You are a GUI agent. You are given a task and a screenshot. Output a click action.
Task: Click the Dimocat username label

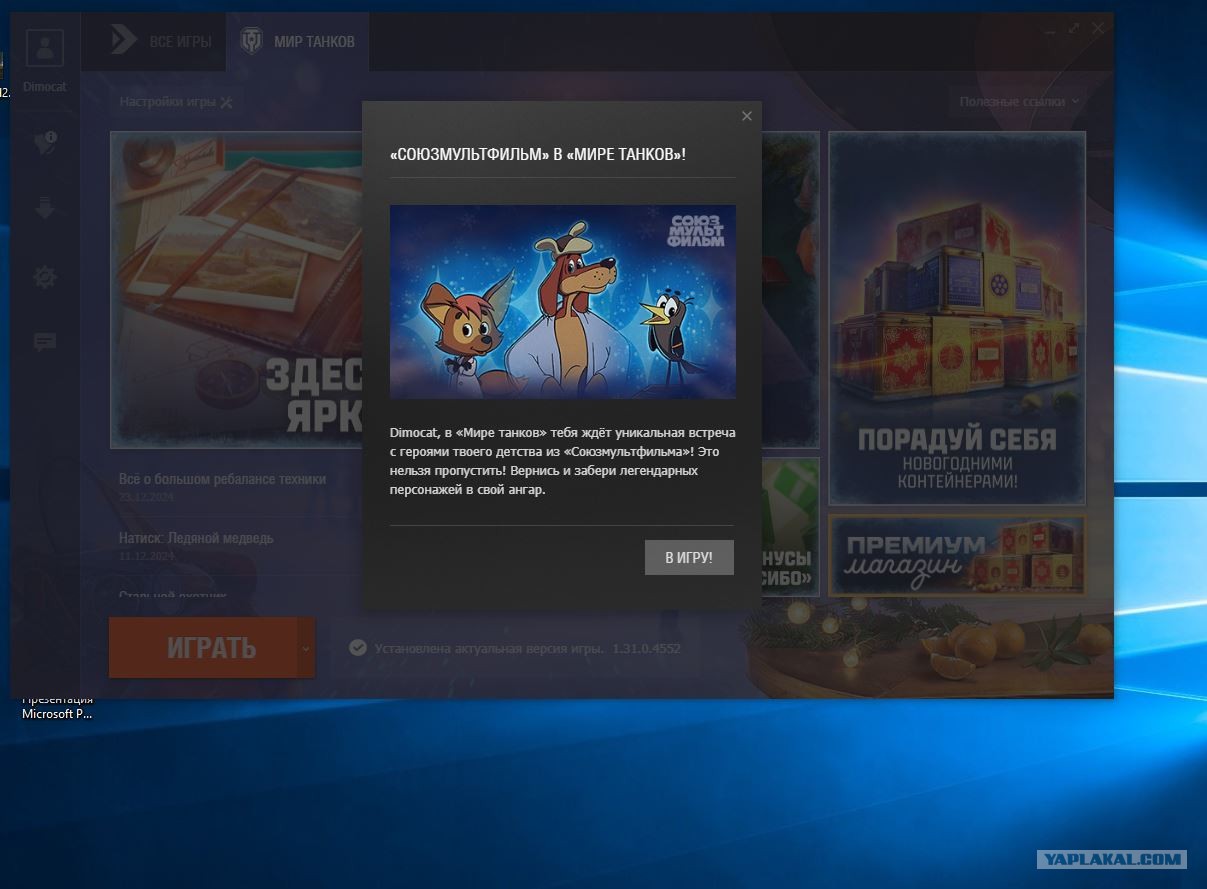[45, 86]
